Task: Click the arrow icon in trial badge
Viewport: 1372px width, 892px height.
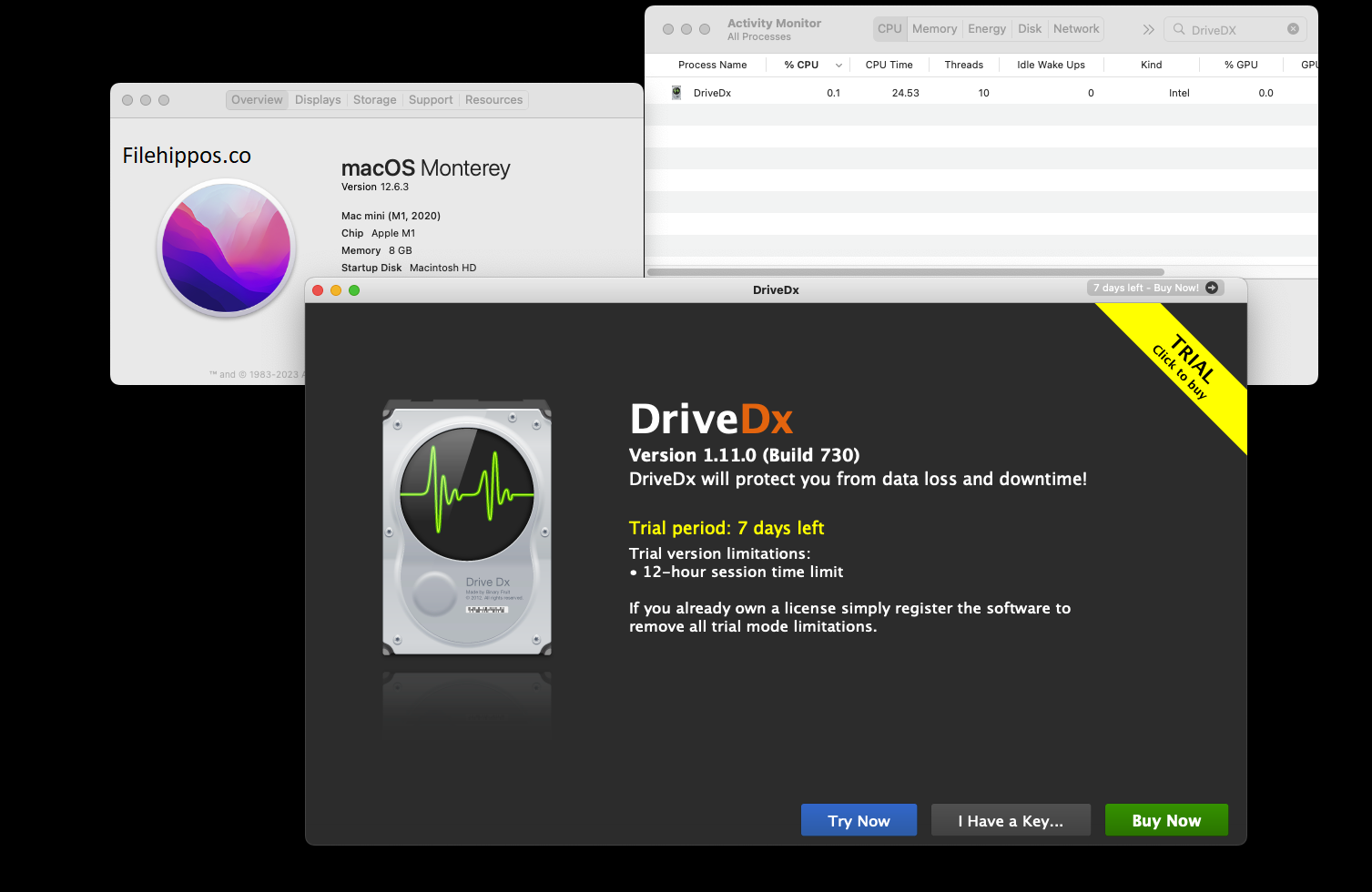Action: 1212,288
